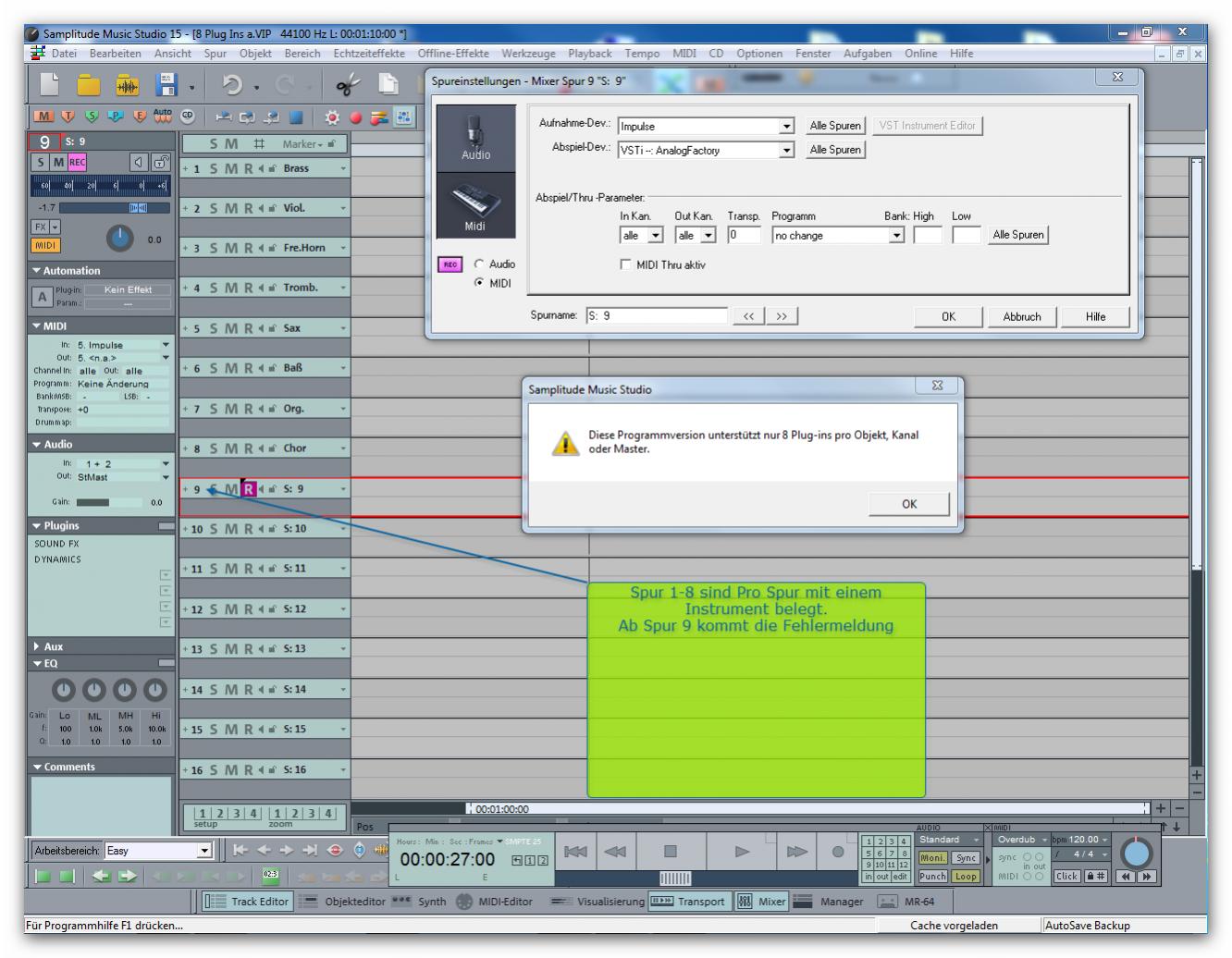Toggle the Loop button in transport
The height and width of the screenshot is (958, 1232).
pos(966,877)
